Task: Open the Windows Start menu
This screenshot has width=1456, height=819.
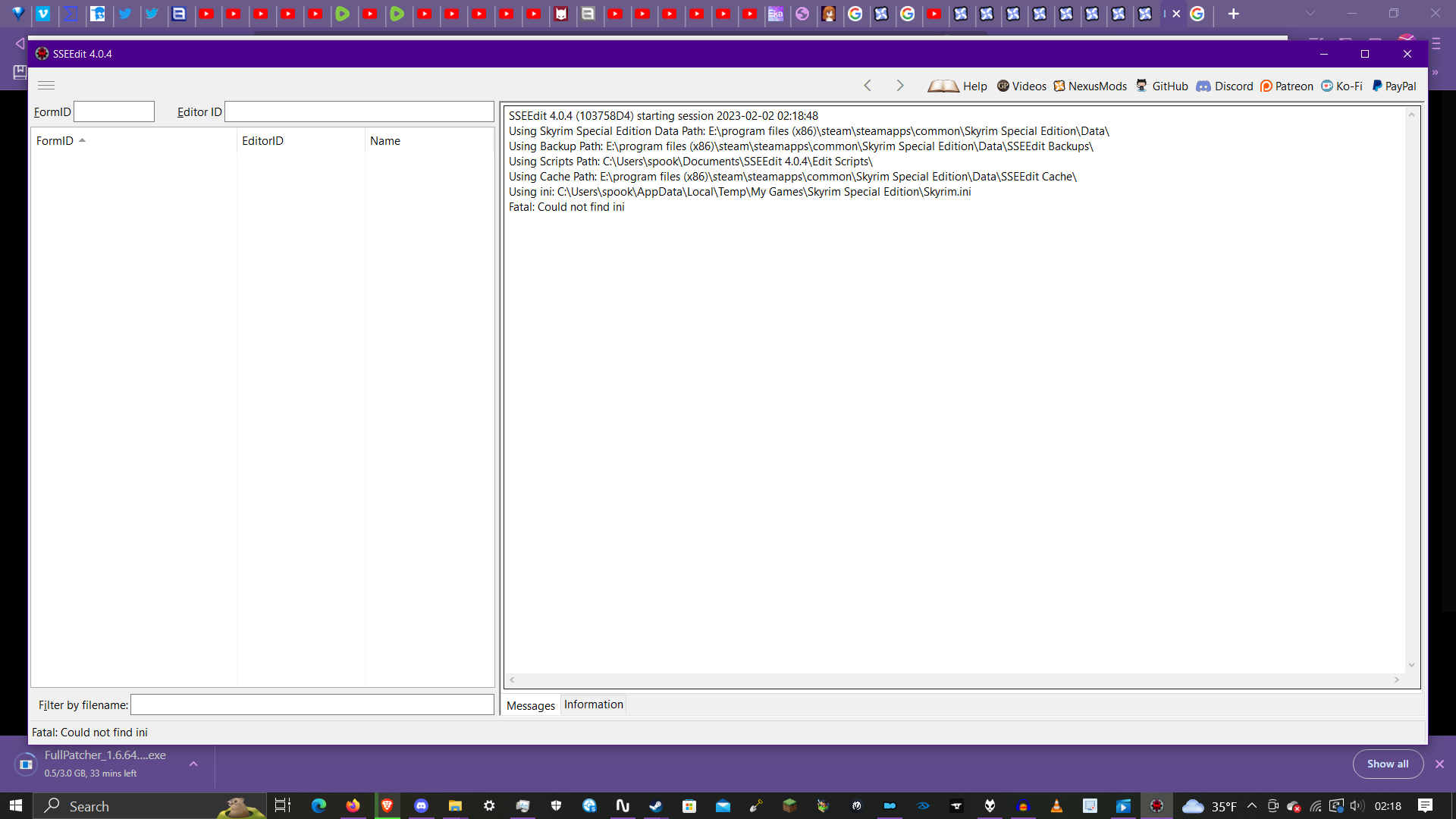Action: pyautogui.click(x=16, y=805)
